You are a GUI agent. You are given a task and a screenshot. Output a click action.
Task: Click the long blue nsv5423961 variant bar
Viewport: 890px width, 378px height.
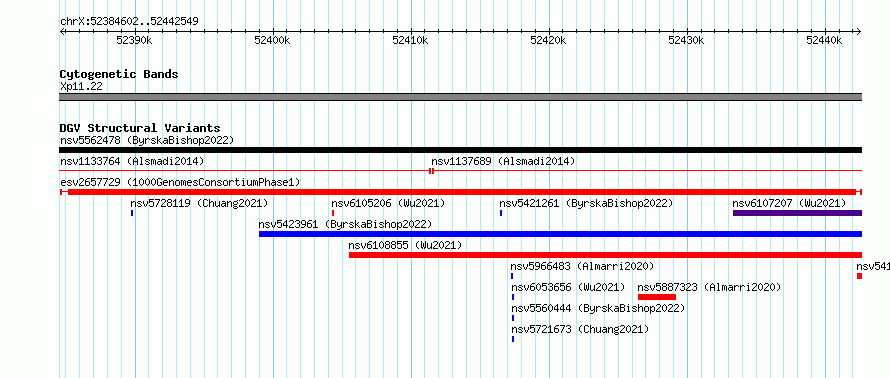tap(560, 234)
